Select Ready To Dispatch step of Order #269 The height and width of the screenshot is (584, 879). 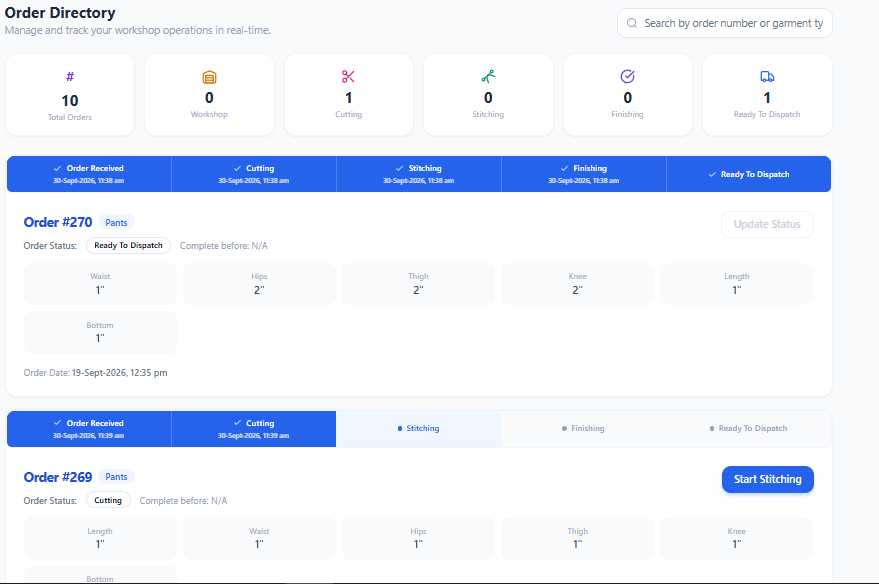(x=748, y=429)
